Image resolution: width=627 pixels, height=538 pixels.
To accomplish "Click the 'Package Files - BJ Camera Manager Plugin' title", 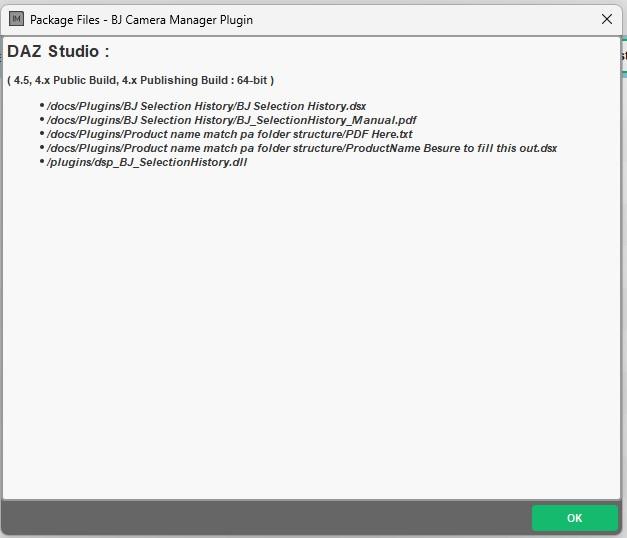I will (141, 20).
